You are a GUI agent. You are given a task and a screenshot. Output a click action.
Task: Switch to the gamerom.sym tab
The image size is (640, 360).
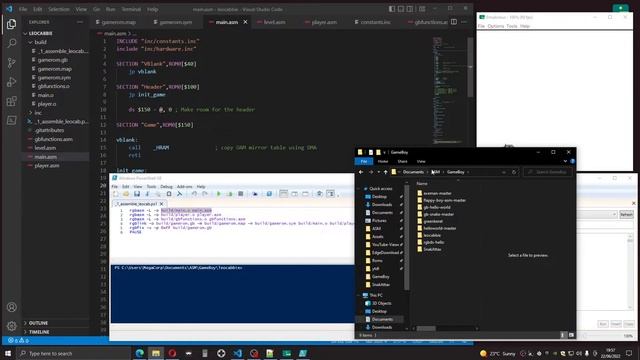(176, 22)
